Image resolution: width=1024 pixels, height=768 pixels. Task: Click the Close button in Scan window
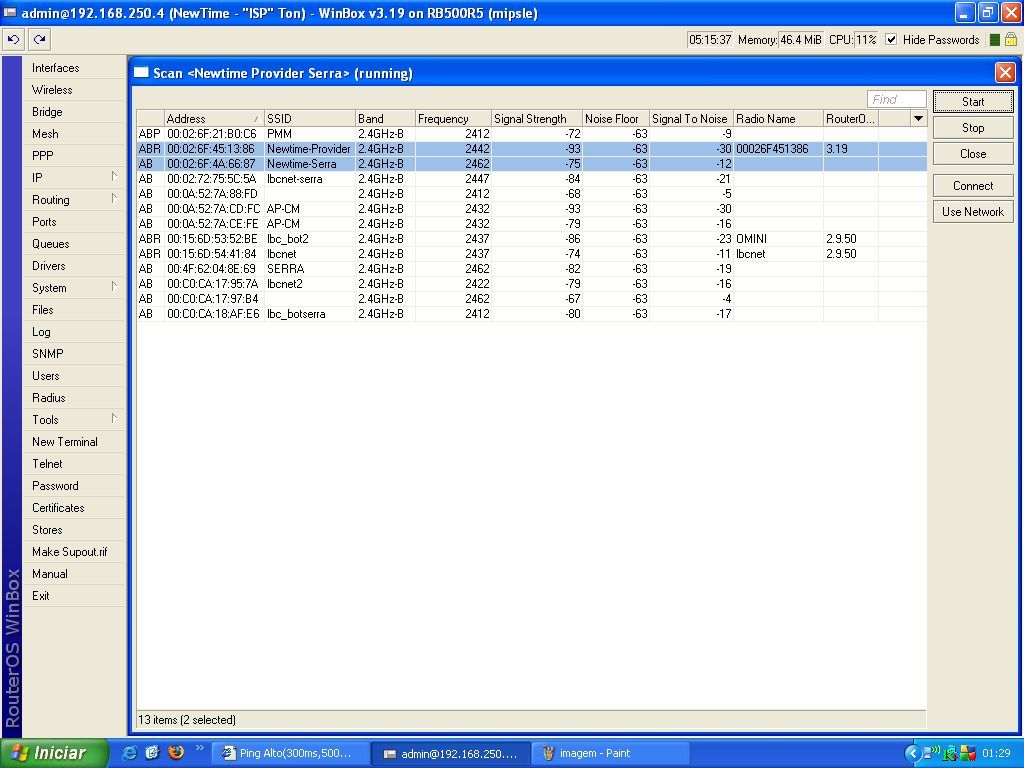pyautogui.click(x=973, y=154)
